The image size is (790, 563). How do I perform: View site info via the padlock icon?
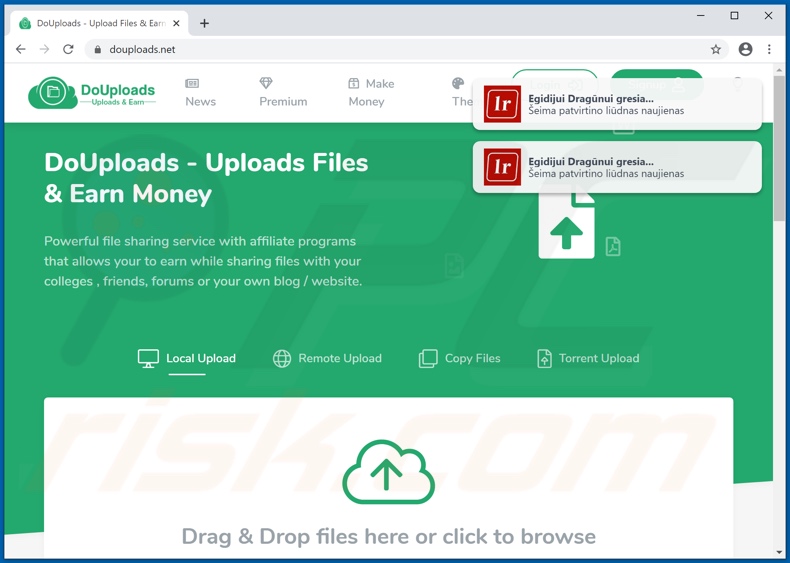98,49
